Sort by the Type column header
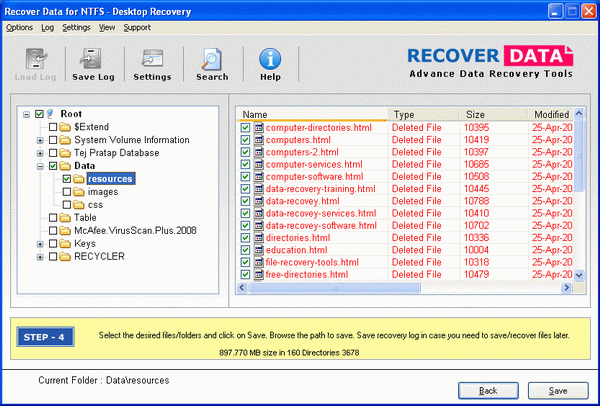Viewport: 600px width, 406px height. [x=423, y=114]
